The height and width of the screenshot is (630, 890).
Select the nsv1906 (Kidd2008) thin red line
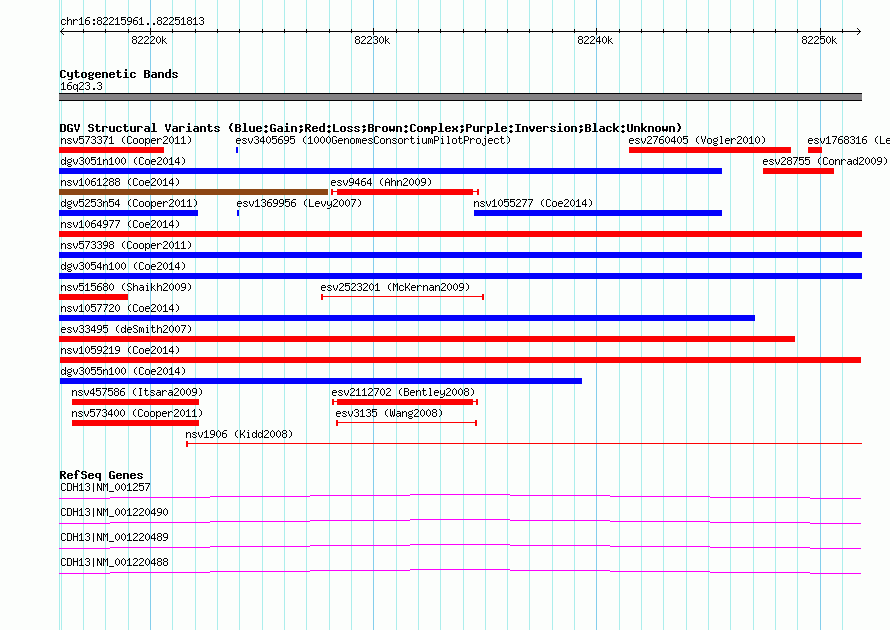[x=524, y=443]
